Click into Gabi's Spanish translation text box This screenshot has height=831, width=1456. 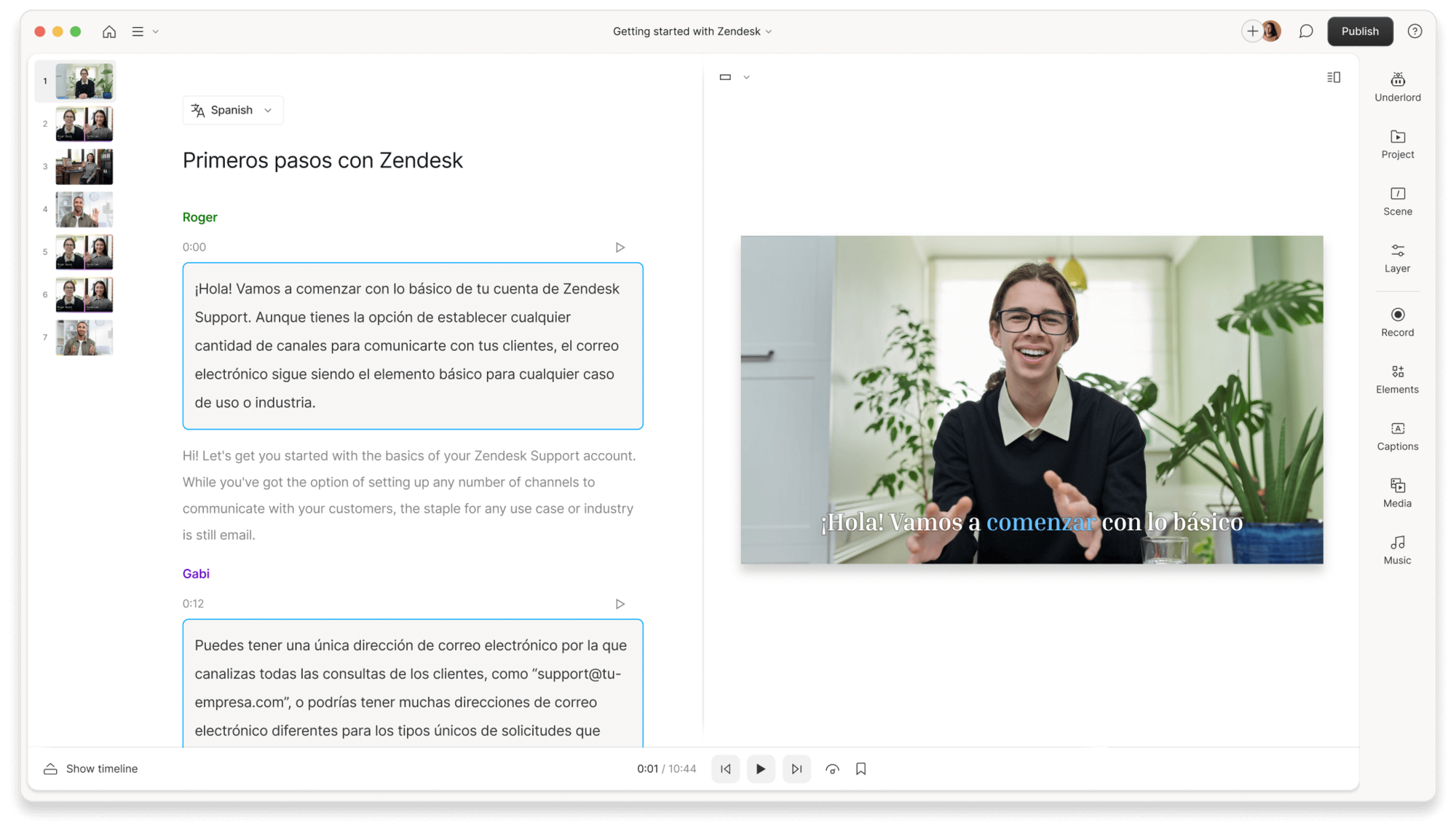pyautogui.click(x=413, y=683)
